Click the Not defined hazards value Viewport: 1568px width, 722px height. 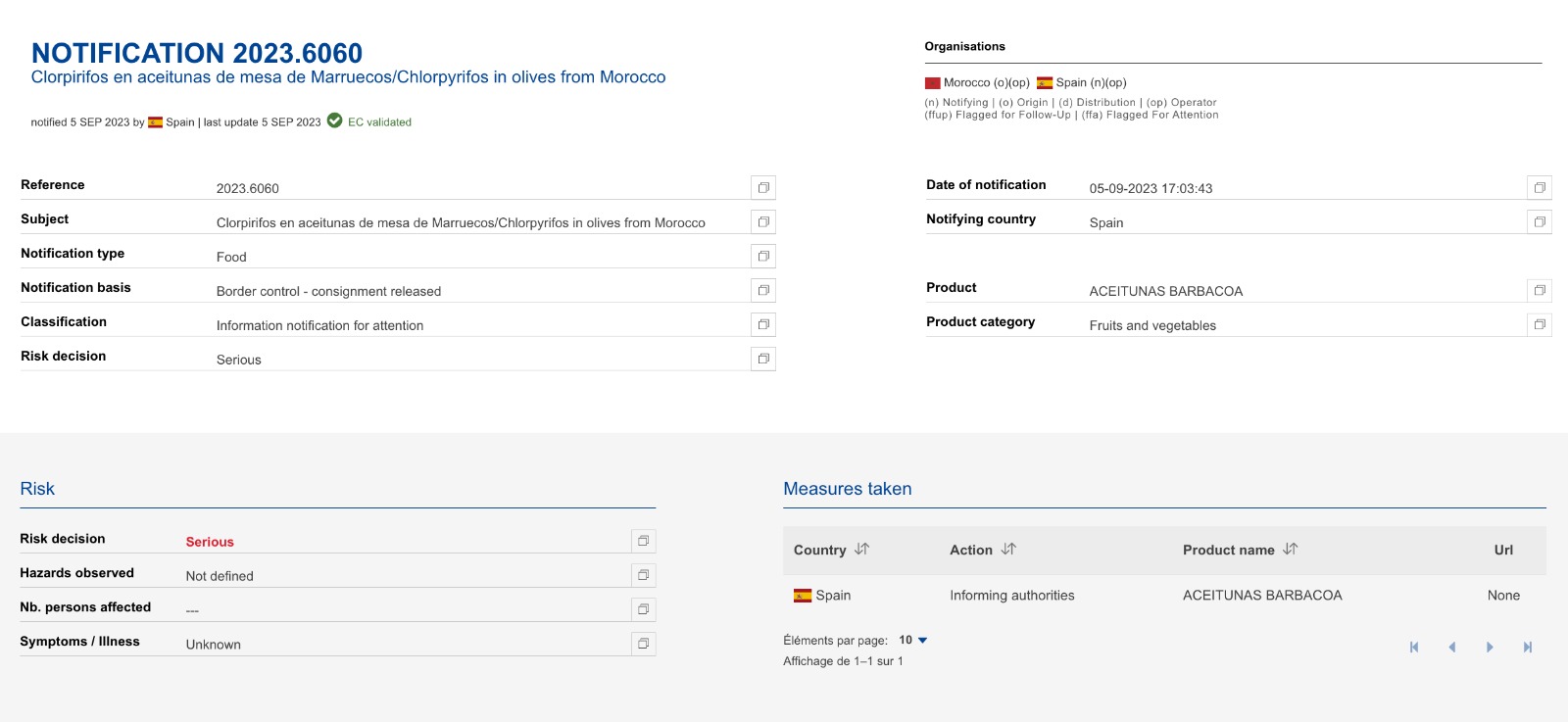(220, 576)
